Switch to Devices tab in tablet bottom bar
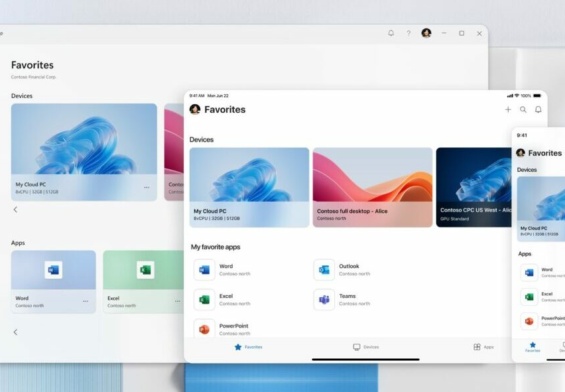565x392 pixels. click(366, 347)
